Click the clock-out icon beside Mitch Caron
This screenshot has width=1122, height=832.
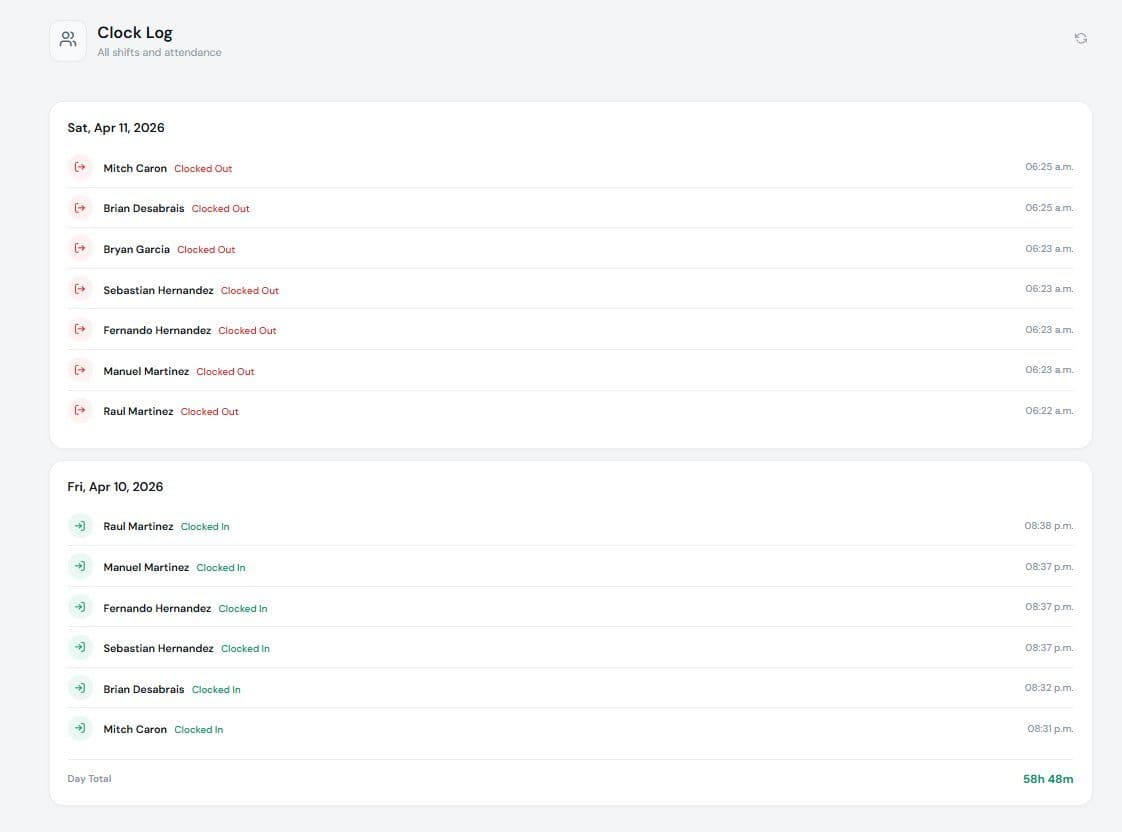tap(80, 167)
